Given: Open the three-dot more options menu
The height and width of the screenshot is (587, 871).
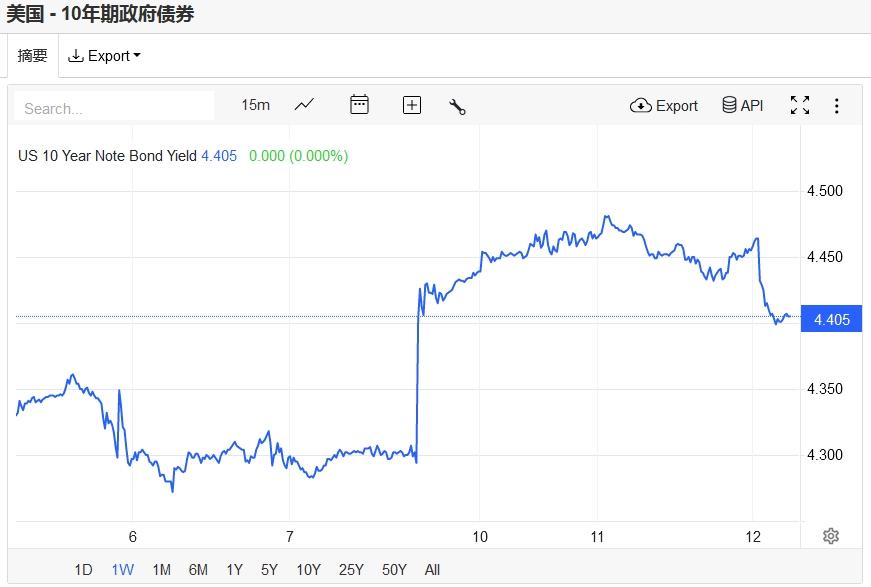Looking at the screenshot, I should click(x=837, y=105).
